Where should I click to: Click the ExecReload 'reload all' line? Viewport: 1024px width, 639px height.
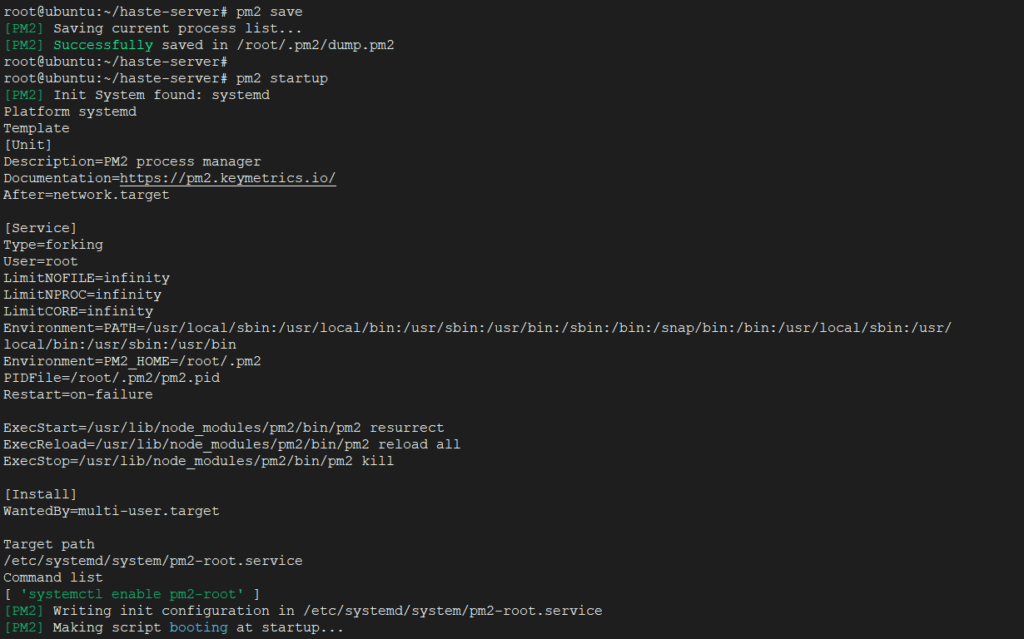232,444
